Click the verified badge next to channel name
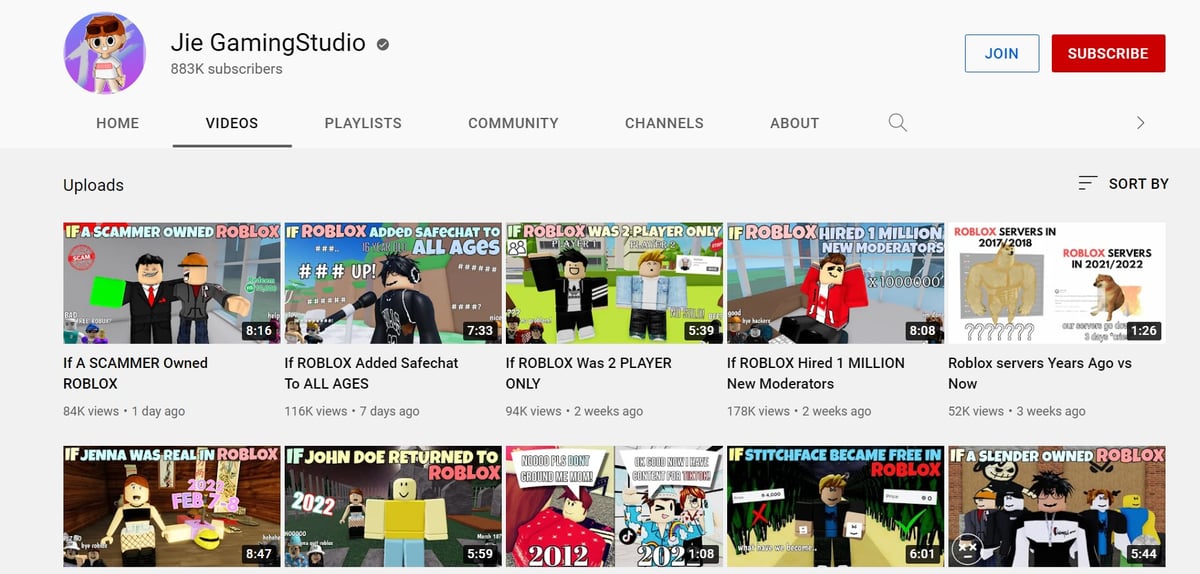 [383, 44]
